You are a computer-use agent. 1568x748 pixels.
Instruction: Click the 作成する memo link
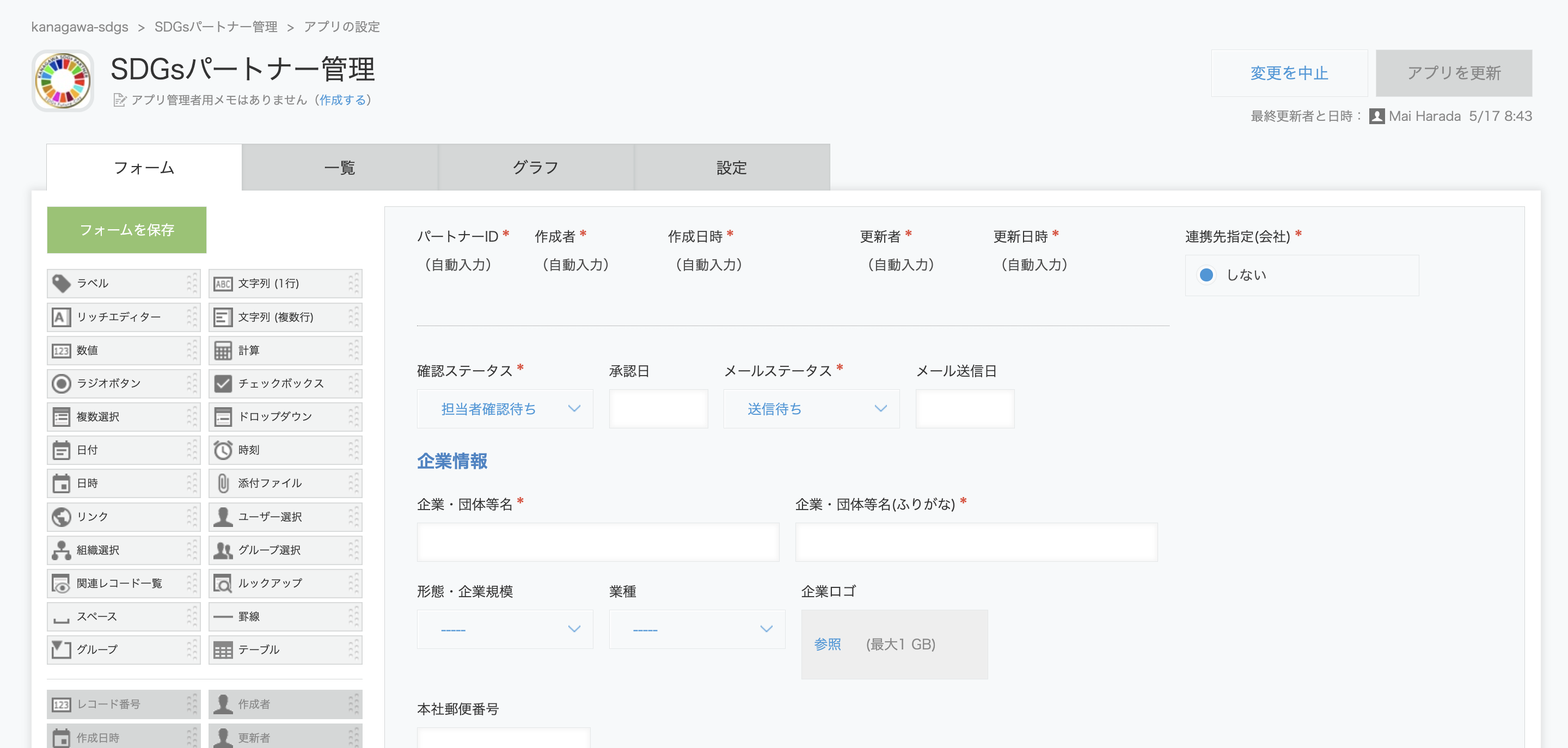pos(342,100)
